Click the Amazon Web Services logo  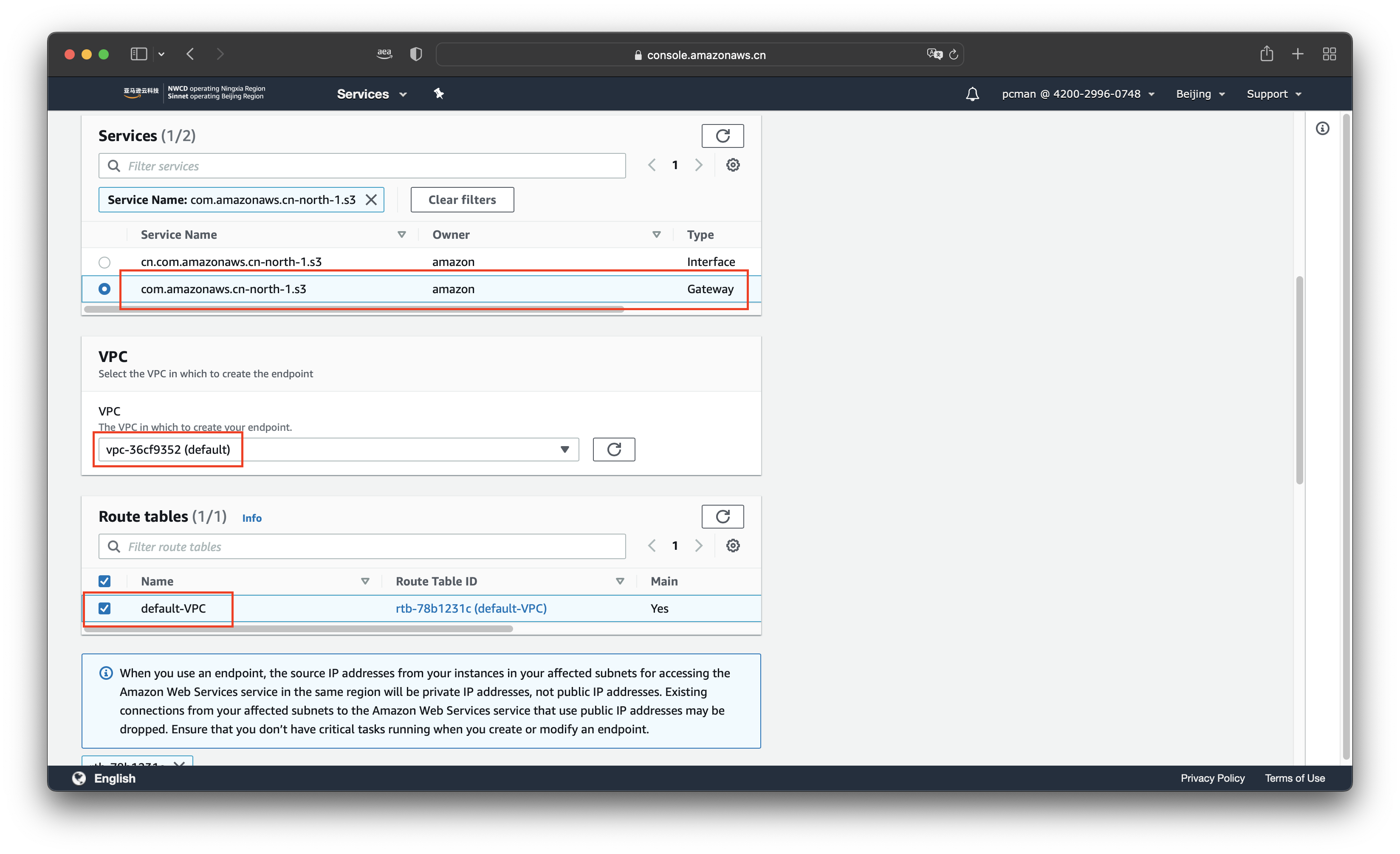click(141, 93)
